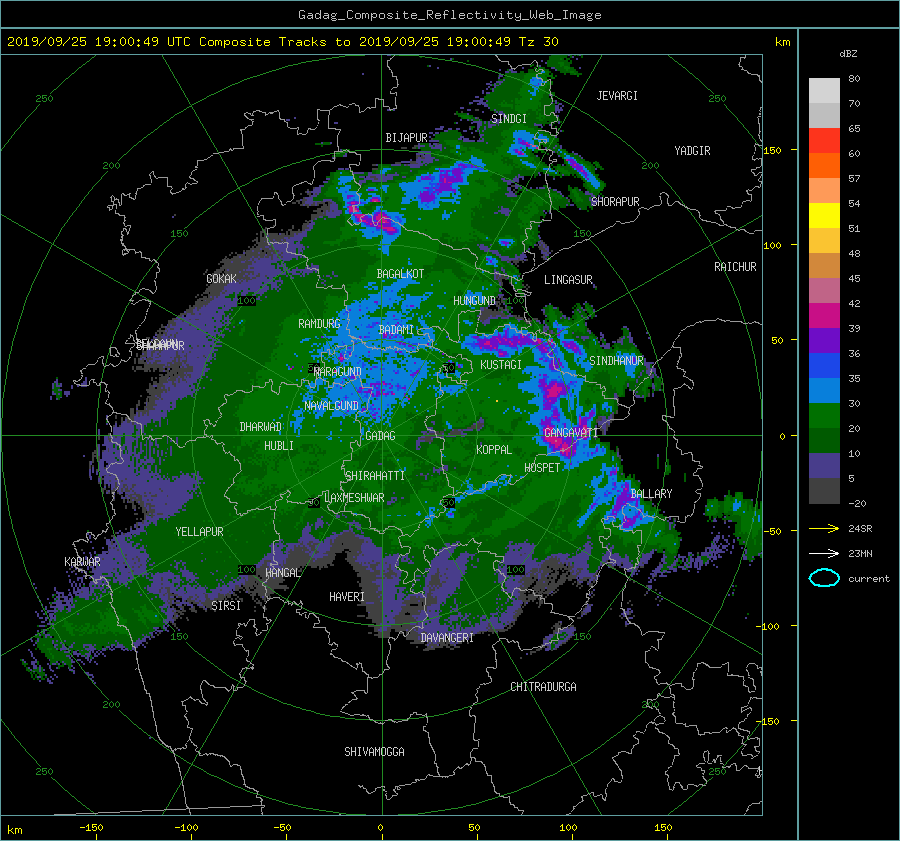The height and width of the screenshot is (841, 900).
Task: Click the yellow 24SR arrow legend icon
Action: pyautogui.click(x=824, y=528)
